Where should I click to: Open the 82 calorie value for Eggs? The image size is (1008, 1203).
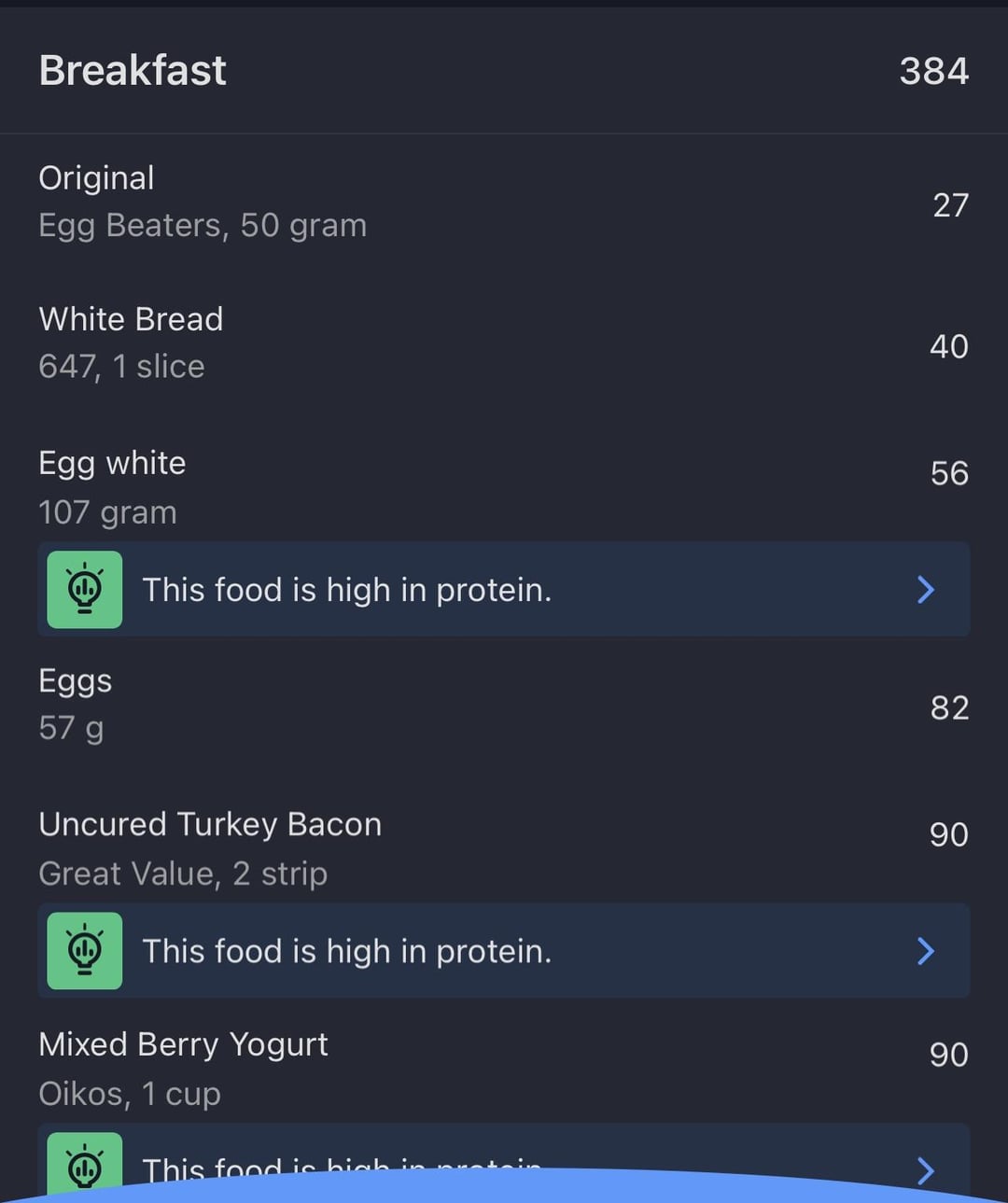point(949,707)
